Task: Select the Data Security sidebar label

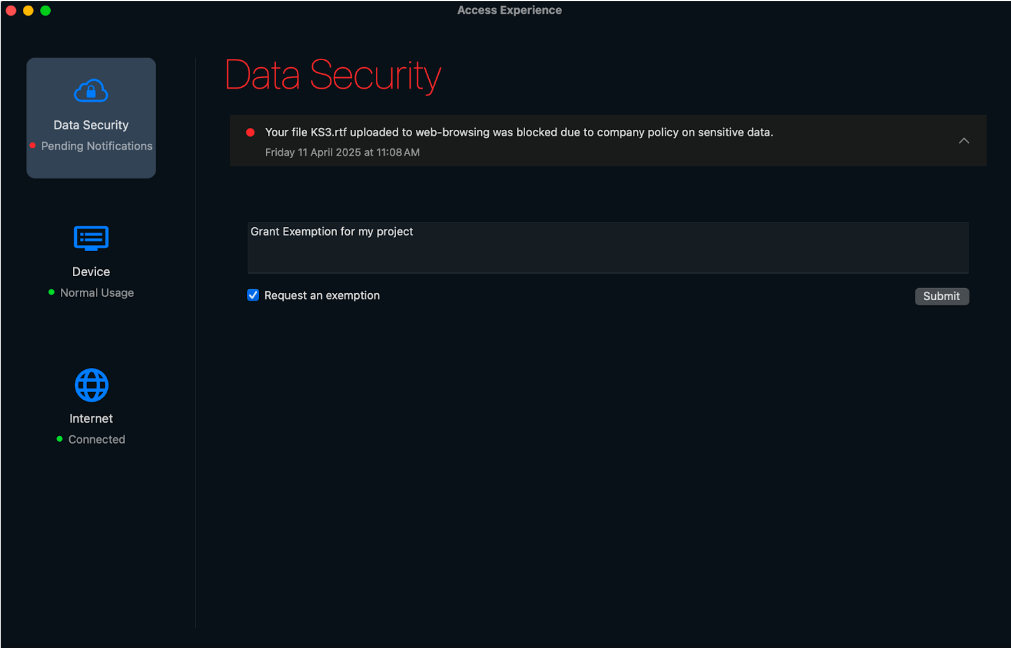Action: 91,126
